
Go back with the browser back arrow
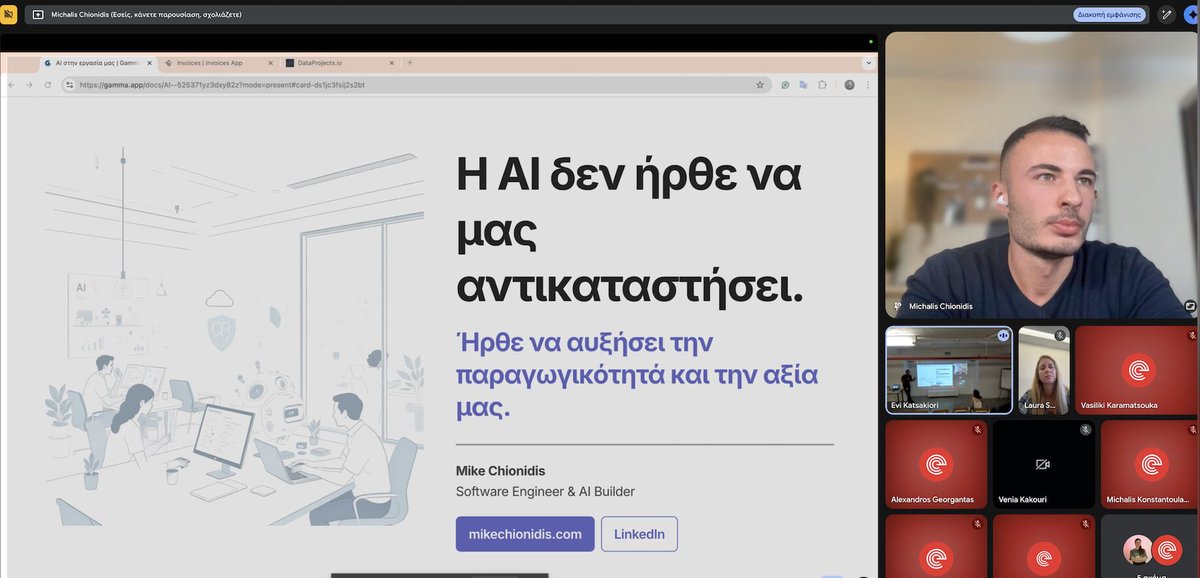pos(12,85)
